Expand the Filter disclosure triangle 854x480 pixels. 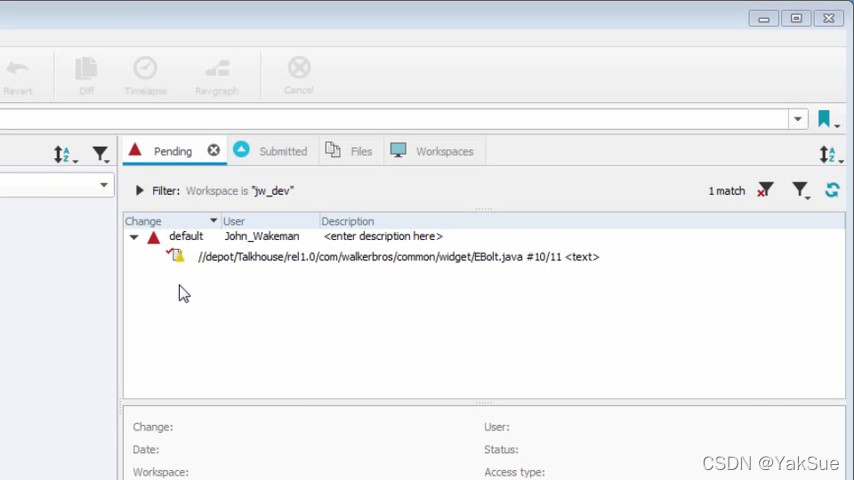coord(139,190)
